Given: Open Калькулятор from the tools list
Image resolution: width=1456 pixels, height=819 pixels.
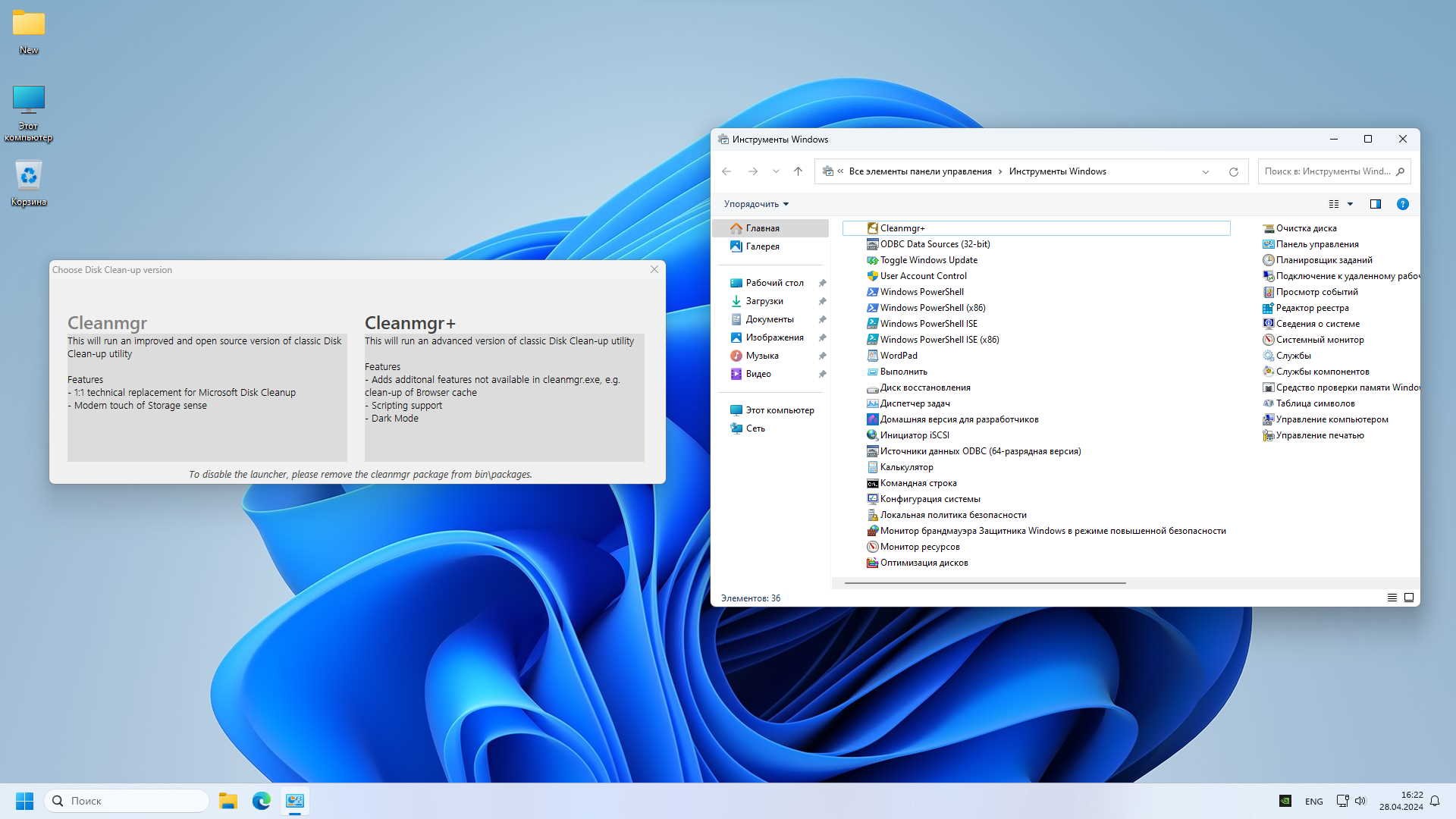Looking at the screenshot, I should pyautogui.click(x=906, y=467).
